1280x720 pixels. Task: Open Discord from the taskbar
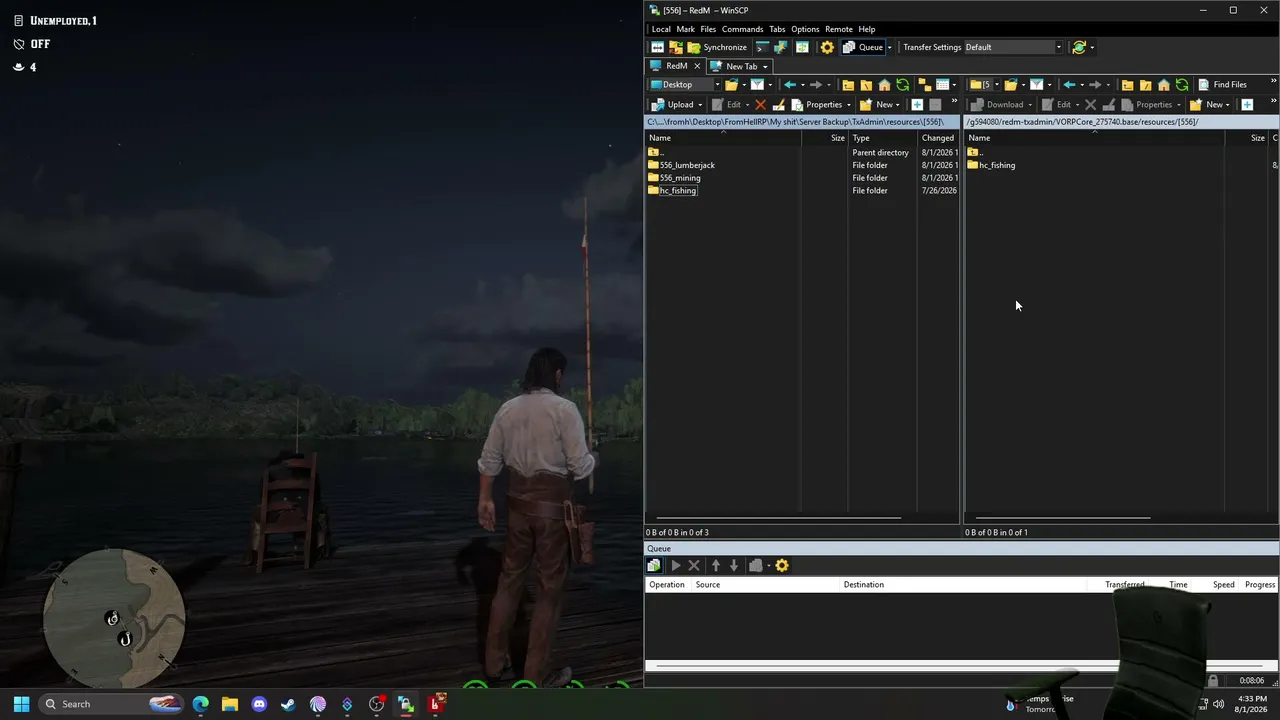(x=259, y=704)
